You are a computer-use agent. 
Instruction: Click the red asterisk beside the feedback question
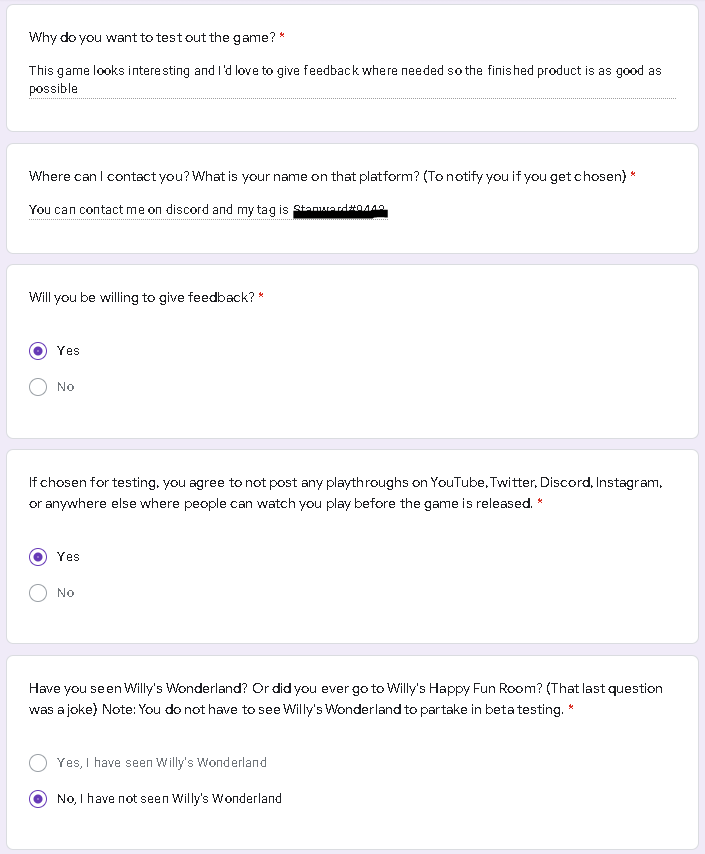pyautogui.click(x=261, y=296)
